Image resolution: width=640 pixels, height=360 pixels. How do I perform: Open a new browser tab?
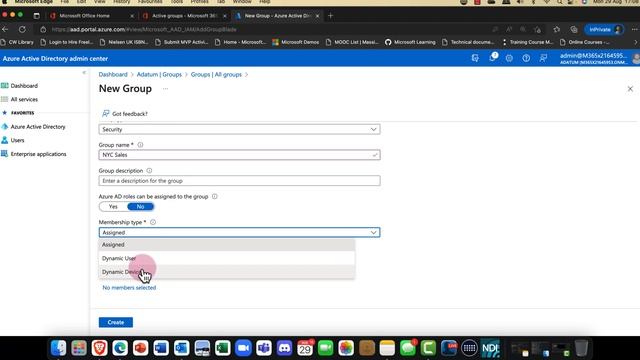(331, 16)
